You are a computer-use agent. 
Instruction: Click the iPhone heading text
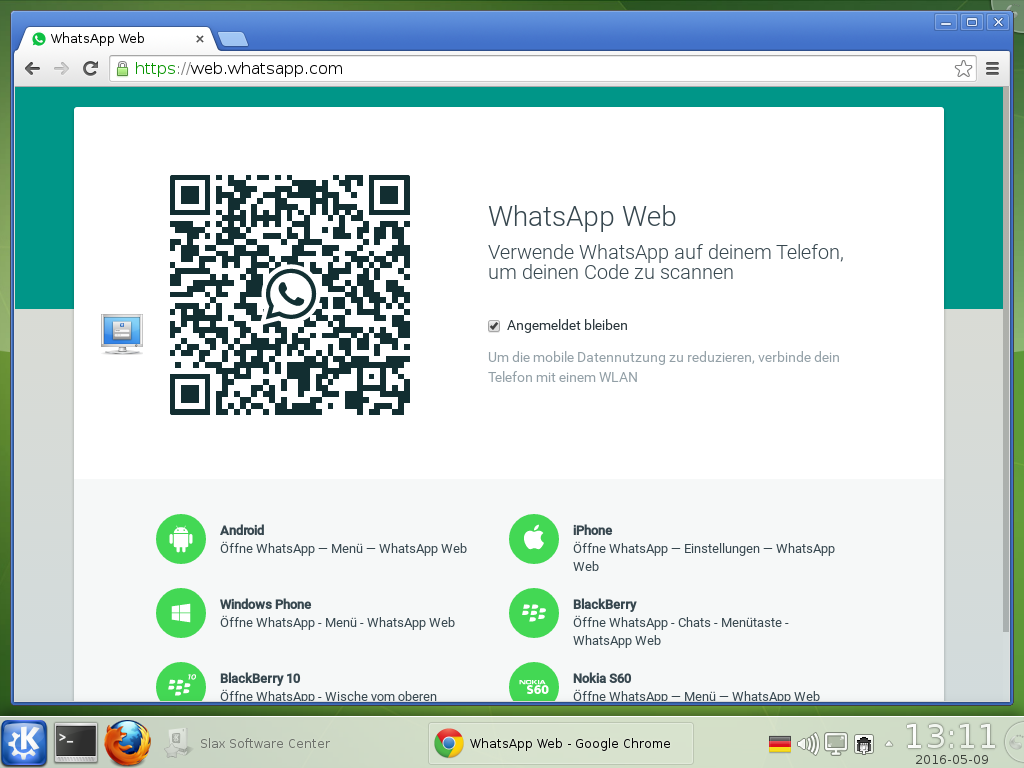click(592, 530)
